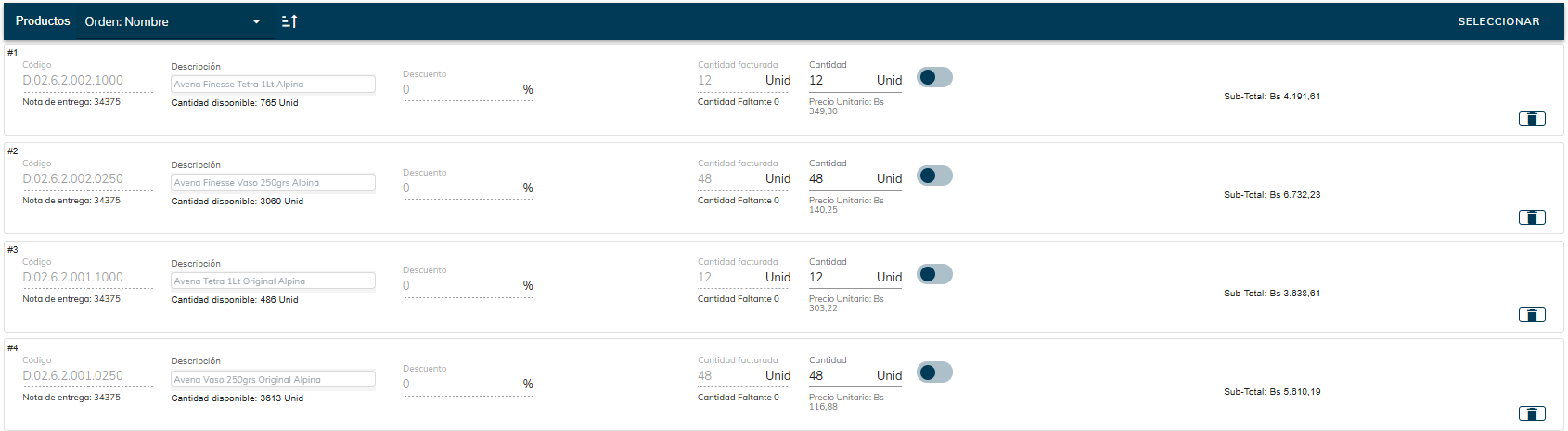Click description field Avena Finesse Tetra 1Lt

click(273, 85)
